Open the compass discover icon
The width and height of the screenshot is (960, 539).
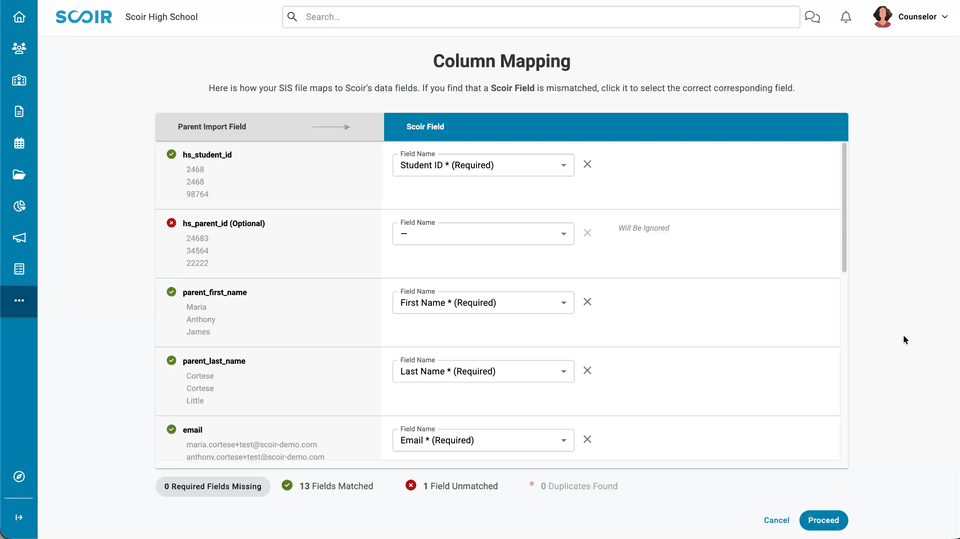click(19, 477)
